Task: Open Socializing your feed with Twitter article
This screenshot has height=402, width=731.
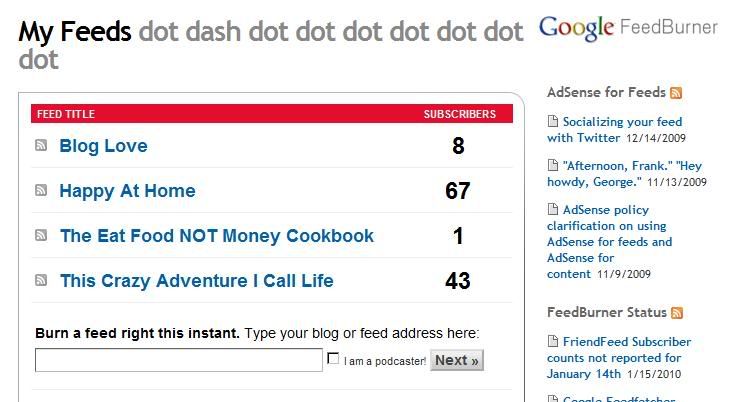Action: pyautogui.click(x=614, y=130)
